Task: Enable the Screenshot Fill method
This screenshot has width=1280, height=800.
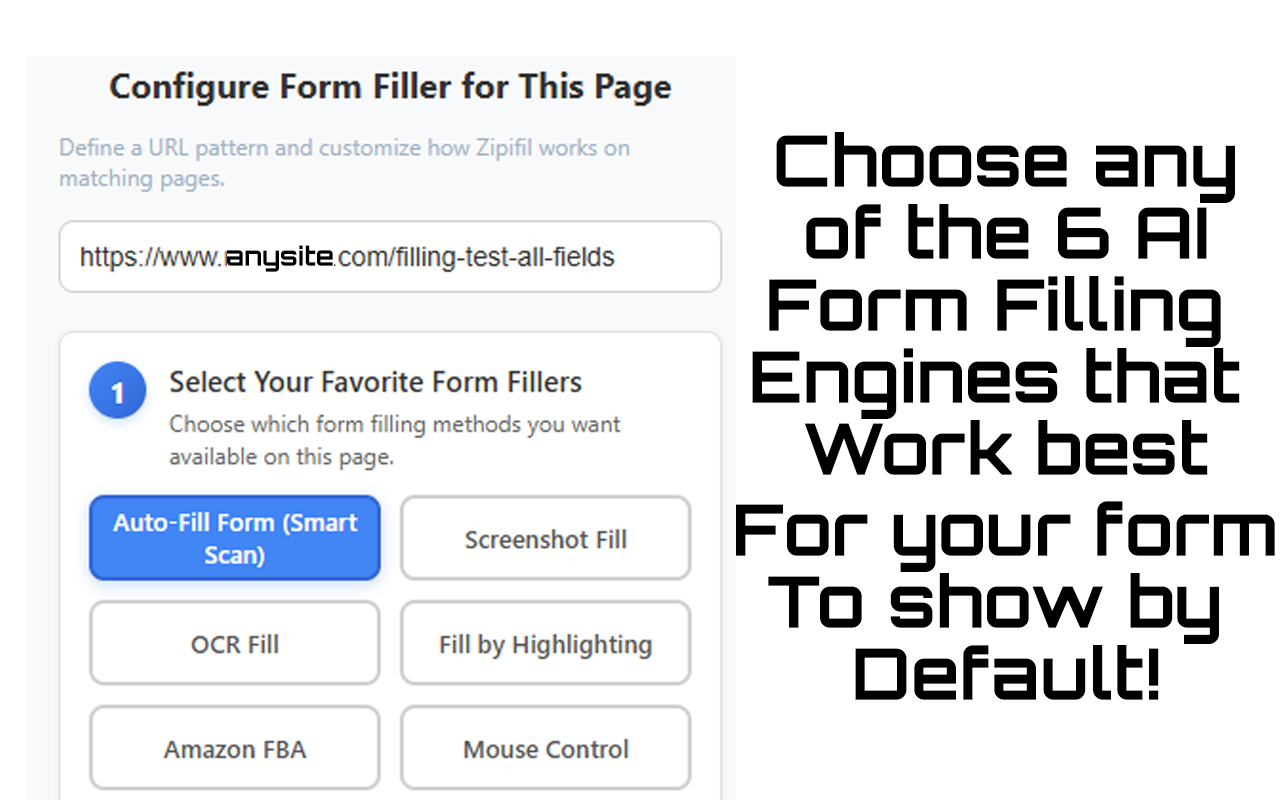Action: point(545,539)
